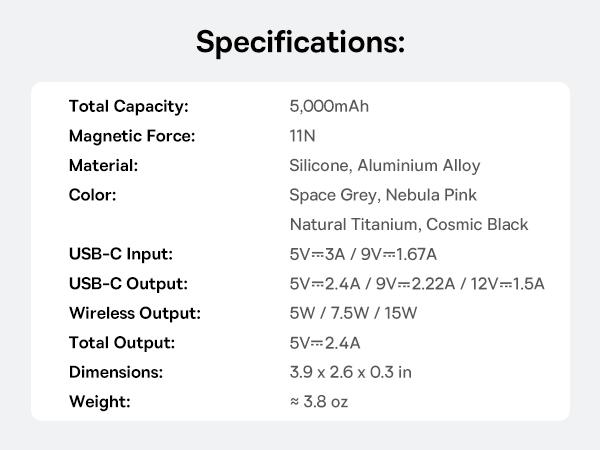
Task: Click the "5W / 7.5W / 15W" value
Action: (353, 313)
